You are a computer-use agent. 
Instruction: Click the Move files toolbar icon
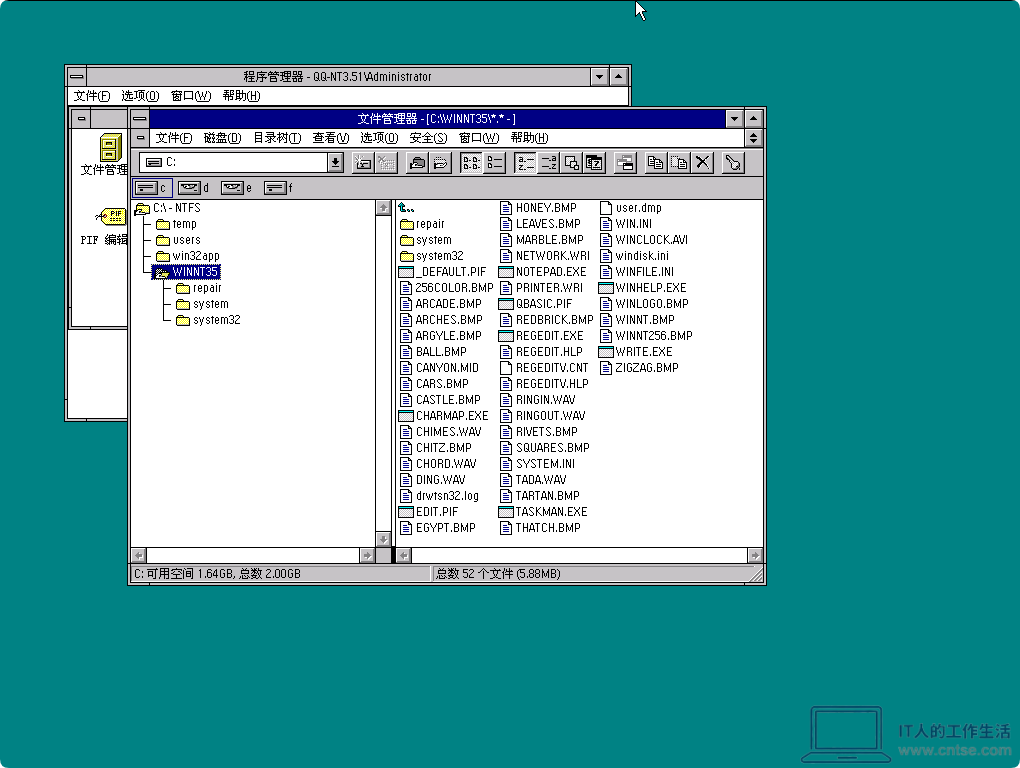point(679,163)
